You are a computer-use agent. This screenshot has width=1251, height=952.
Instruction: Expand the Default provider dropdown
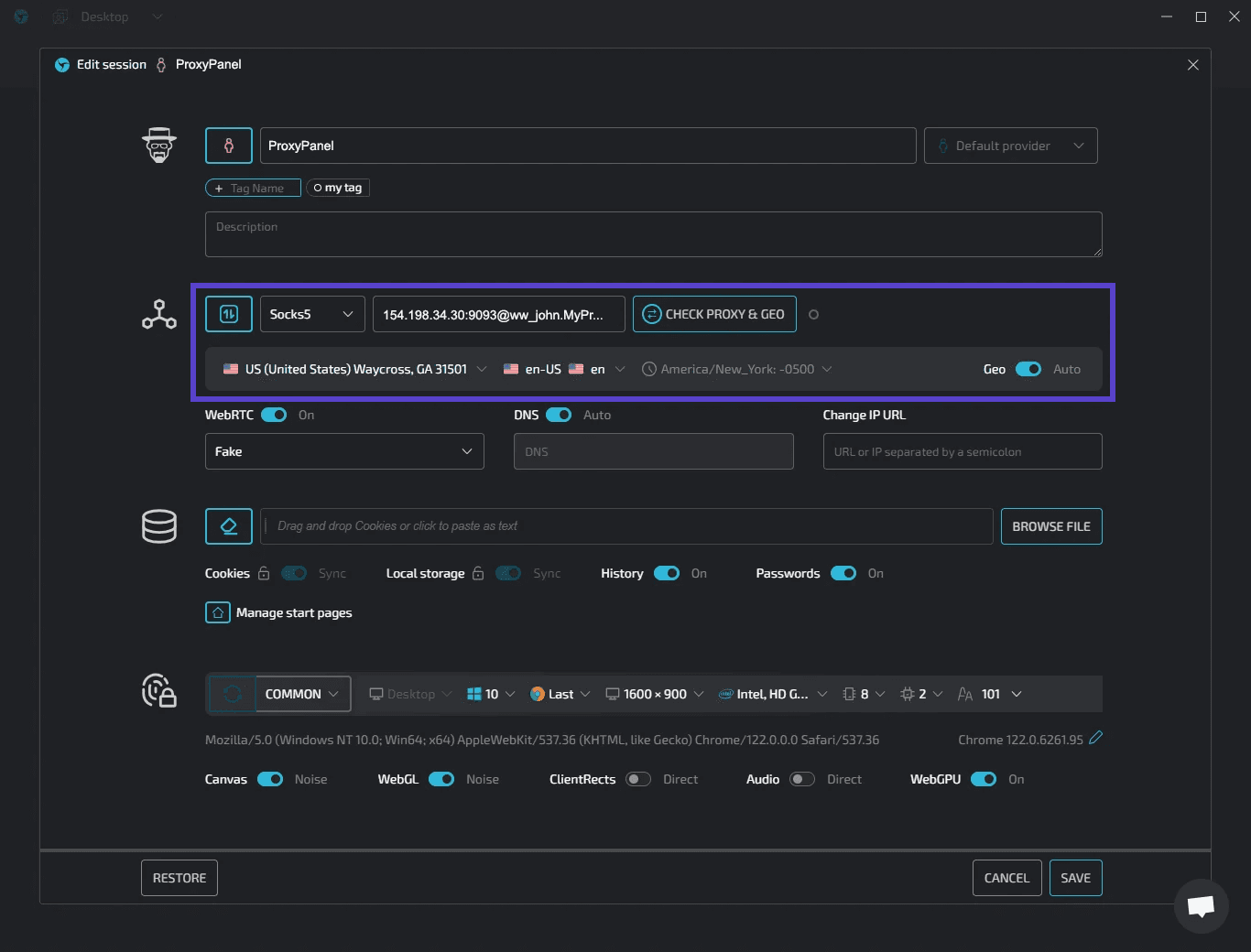click(x=1010, y=146)
